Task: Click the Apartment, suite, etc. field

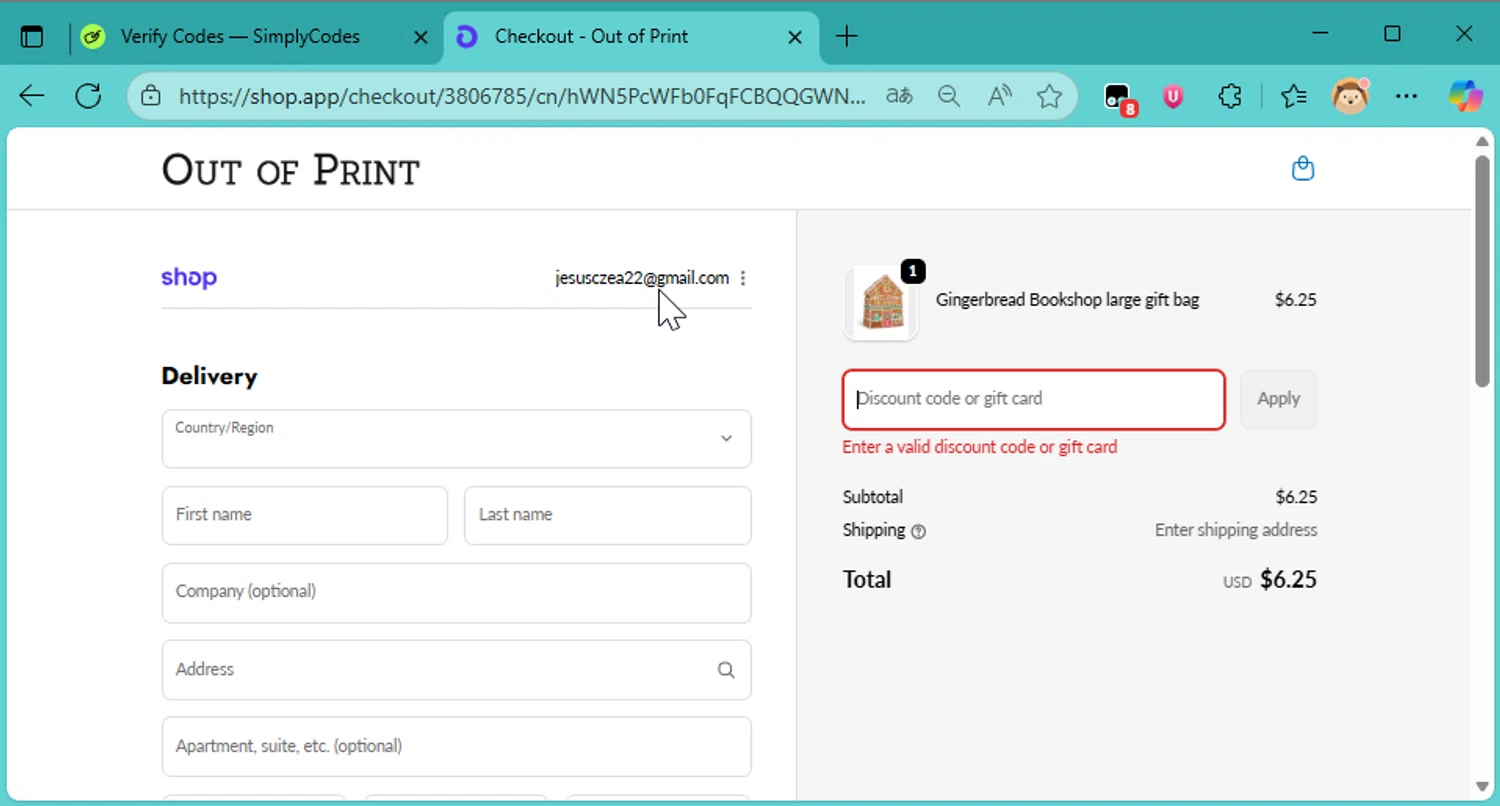Action: [456, 746]
